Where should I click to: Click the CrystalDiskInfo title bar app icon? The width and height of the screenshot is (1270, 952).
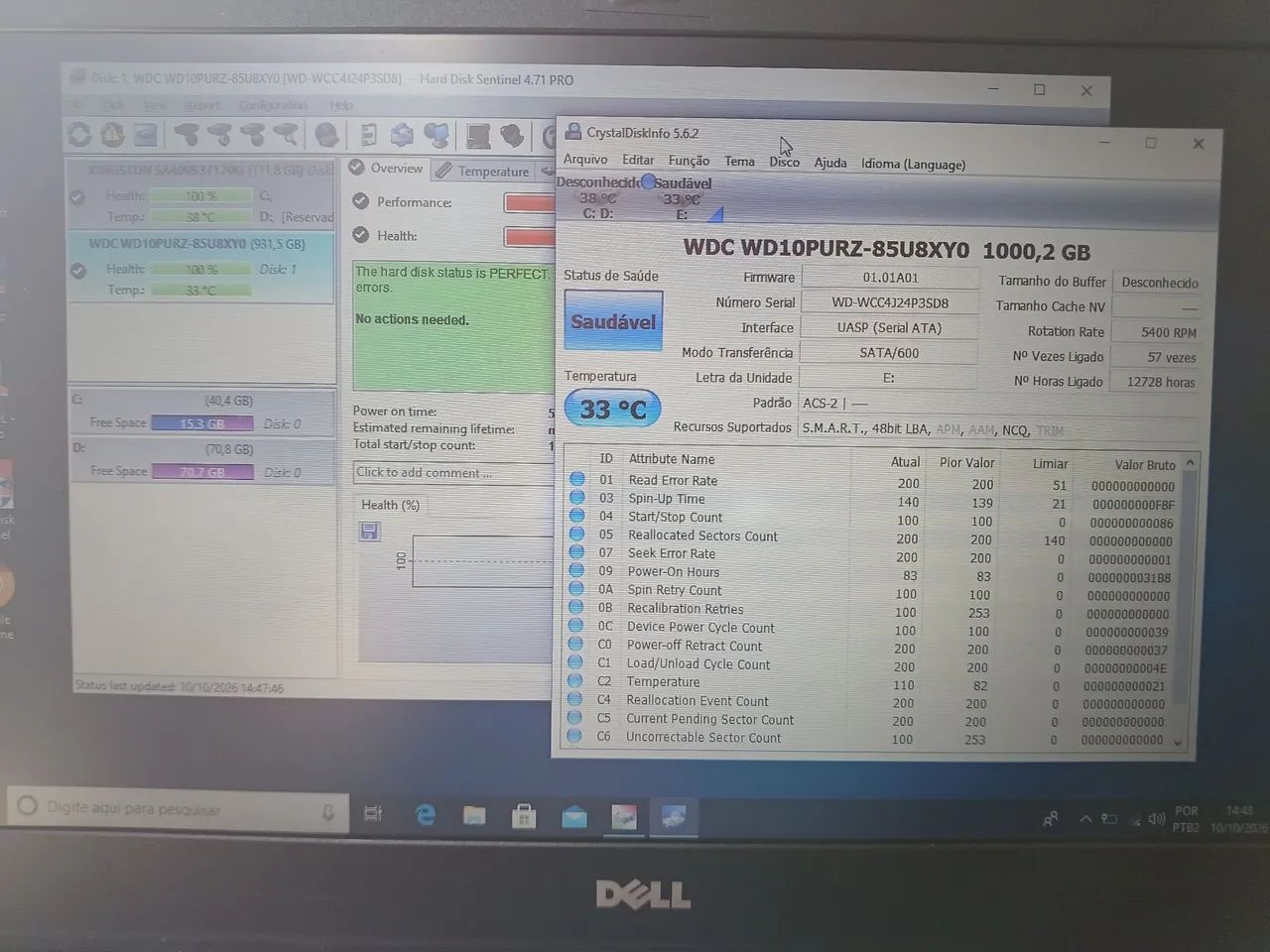pyautogui.click(x=572, y=132)
